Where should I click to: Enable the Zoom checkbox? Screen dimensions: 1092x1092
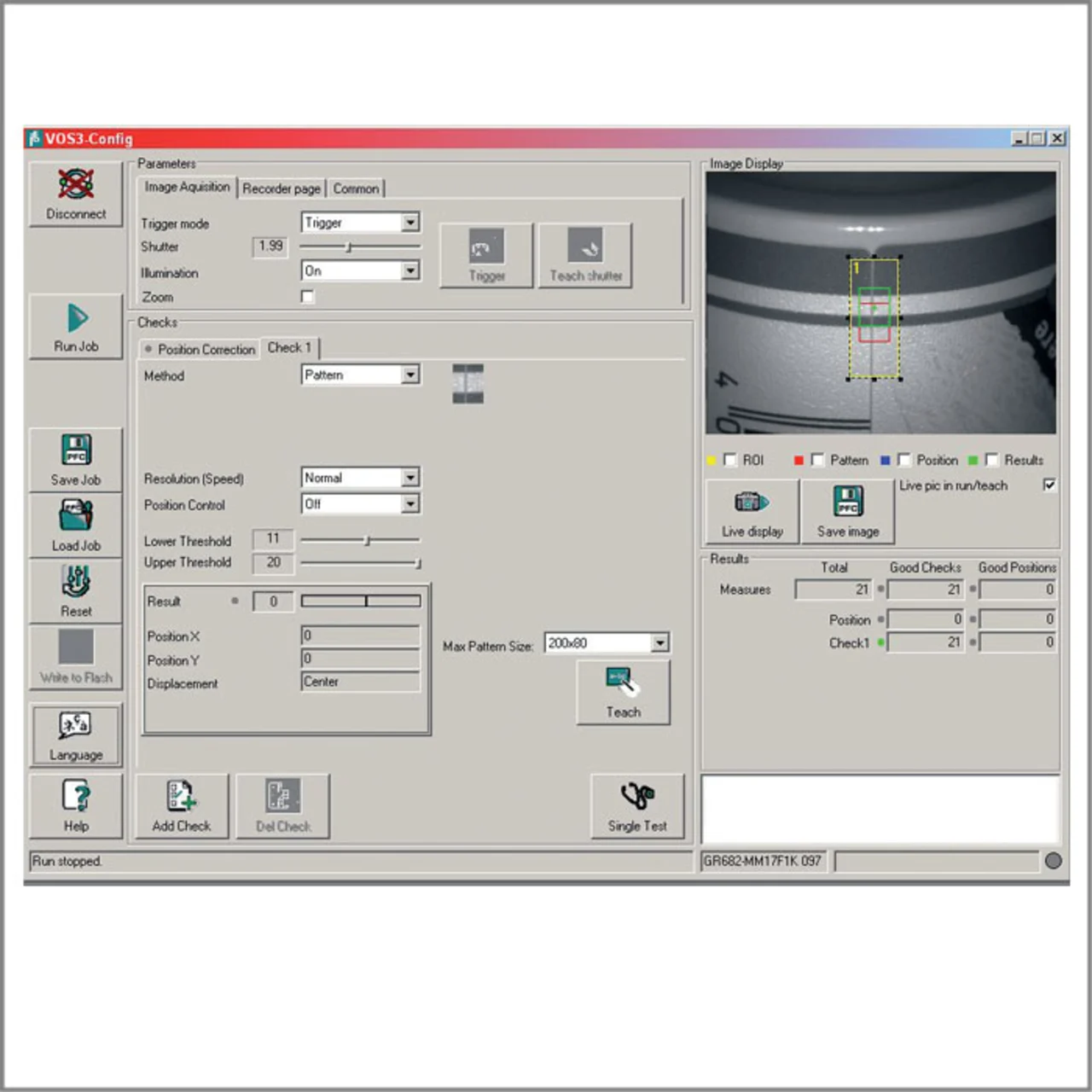[307, 297]
